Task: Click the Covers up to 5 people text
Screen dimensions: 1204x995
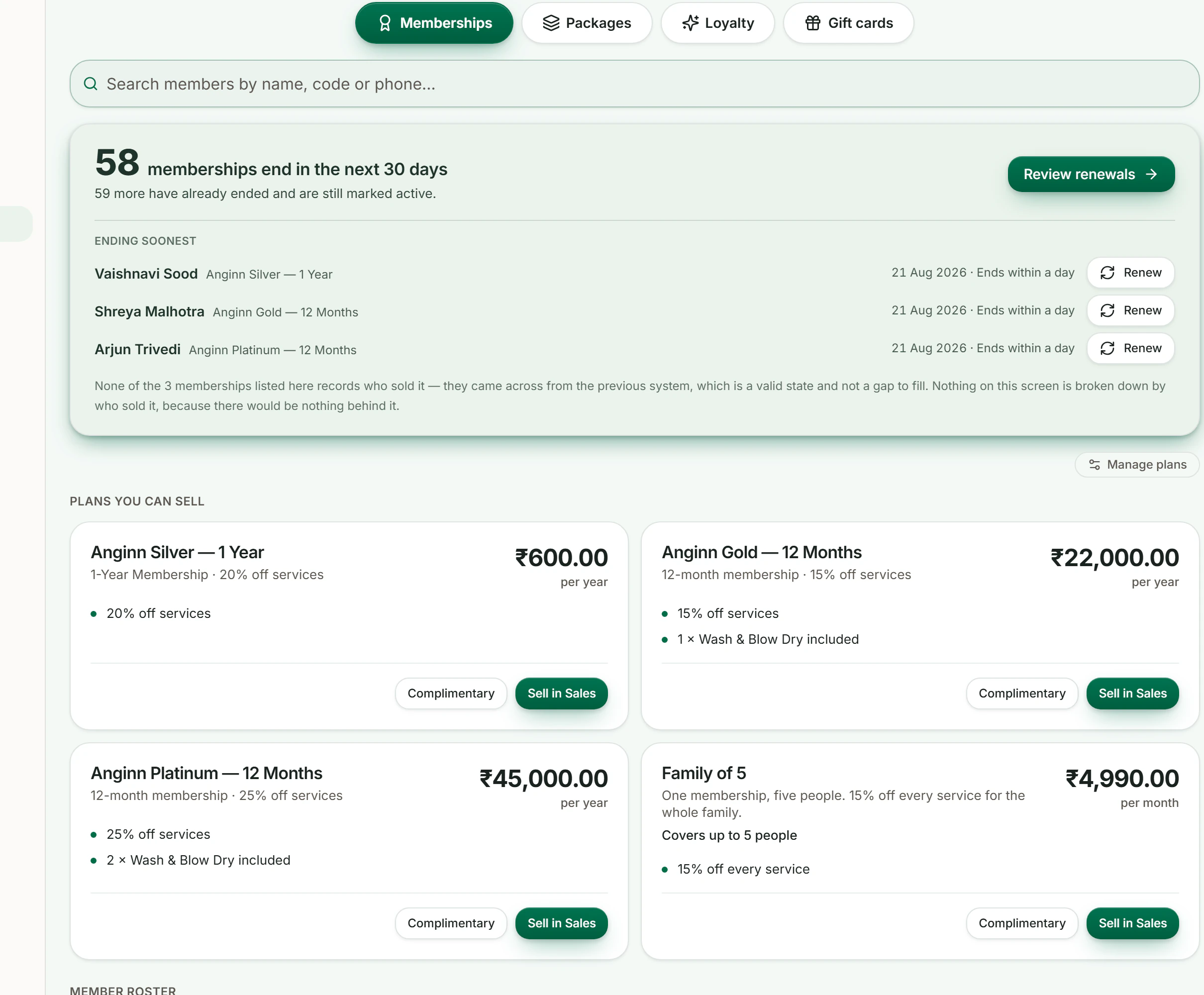Action: (x=729, y=836)
